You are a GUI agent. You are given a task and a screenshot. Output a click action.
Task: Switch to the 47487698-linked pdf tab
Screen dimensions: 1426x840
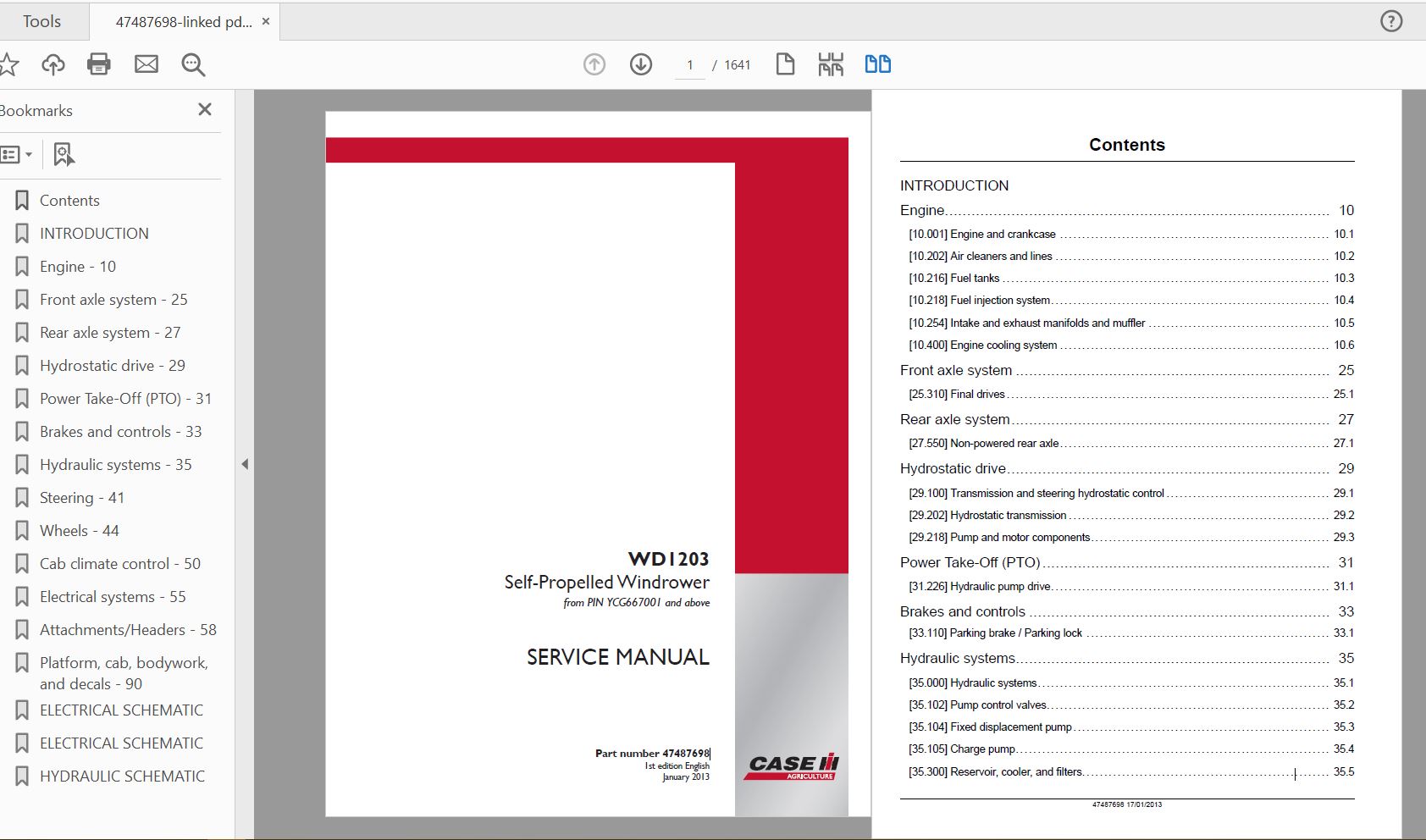pyautogui.click(x=183, y=22)
